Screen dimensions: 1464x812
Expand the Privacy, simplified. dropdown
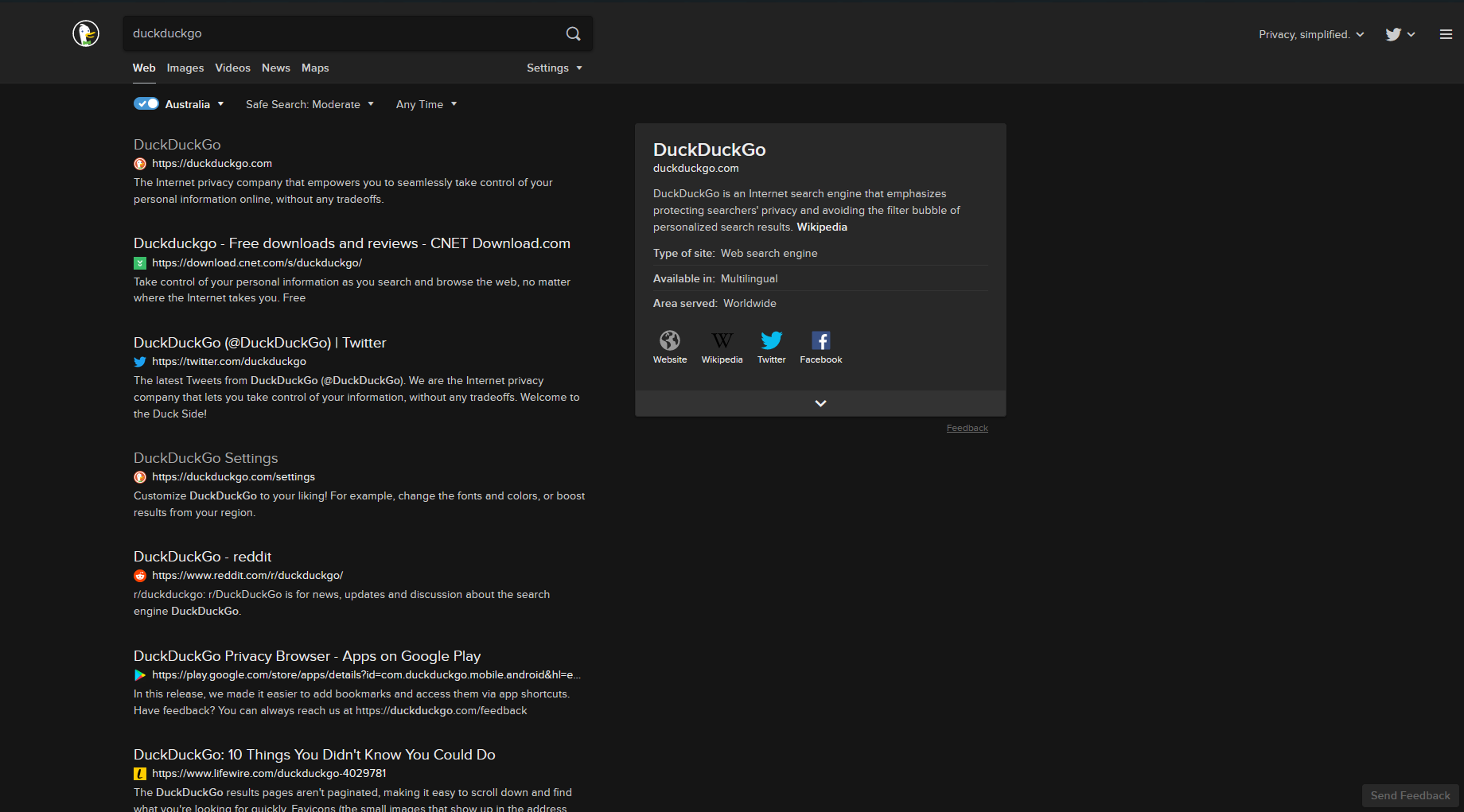1311,34
